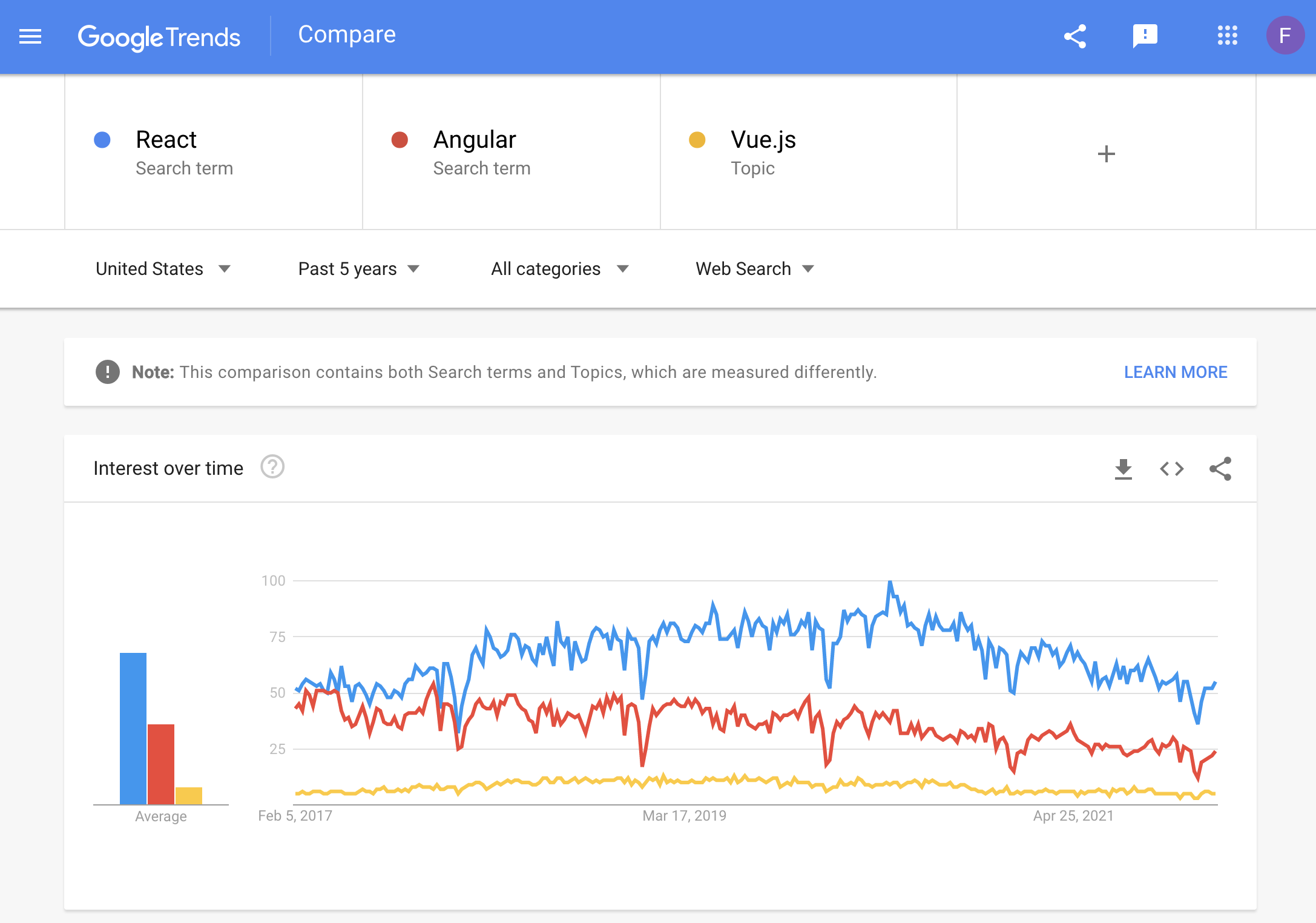Add a comparison term with plus
The width and height of the screenshot is (1316, 923).
click(1106, 154)
